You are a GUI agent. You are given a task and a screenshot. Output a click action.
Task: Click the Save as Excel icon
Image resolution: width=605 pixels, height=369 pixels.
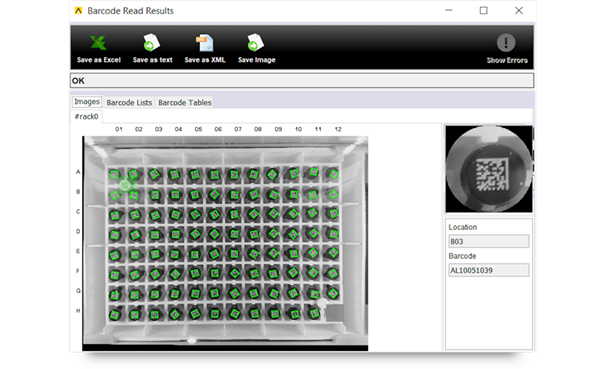pyautogui.click(x=98, y=43)
